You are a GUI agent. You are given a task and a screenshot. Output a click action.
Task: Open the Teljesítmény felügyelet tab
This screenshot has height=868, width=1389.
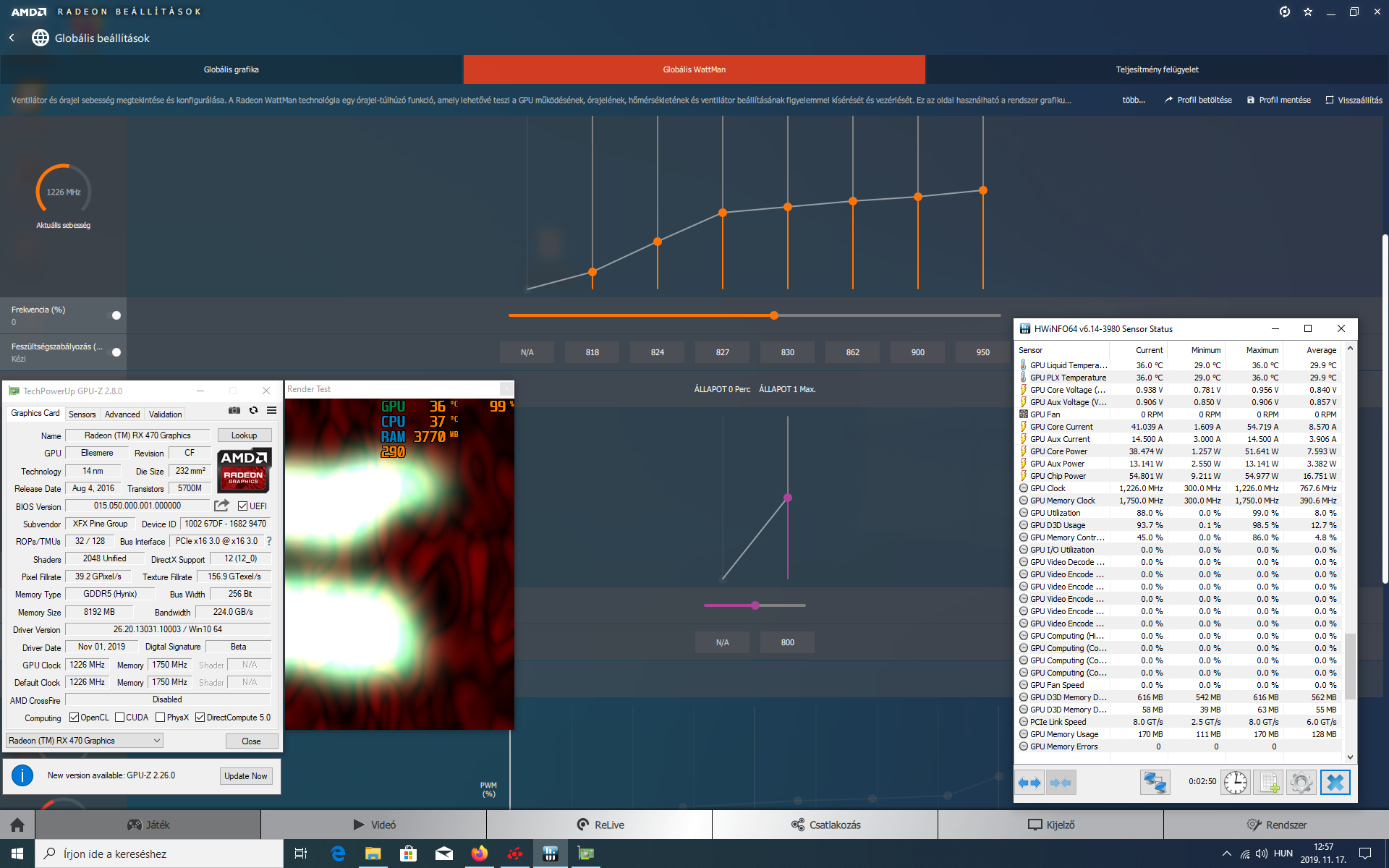[1157, 69]
